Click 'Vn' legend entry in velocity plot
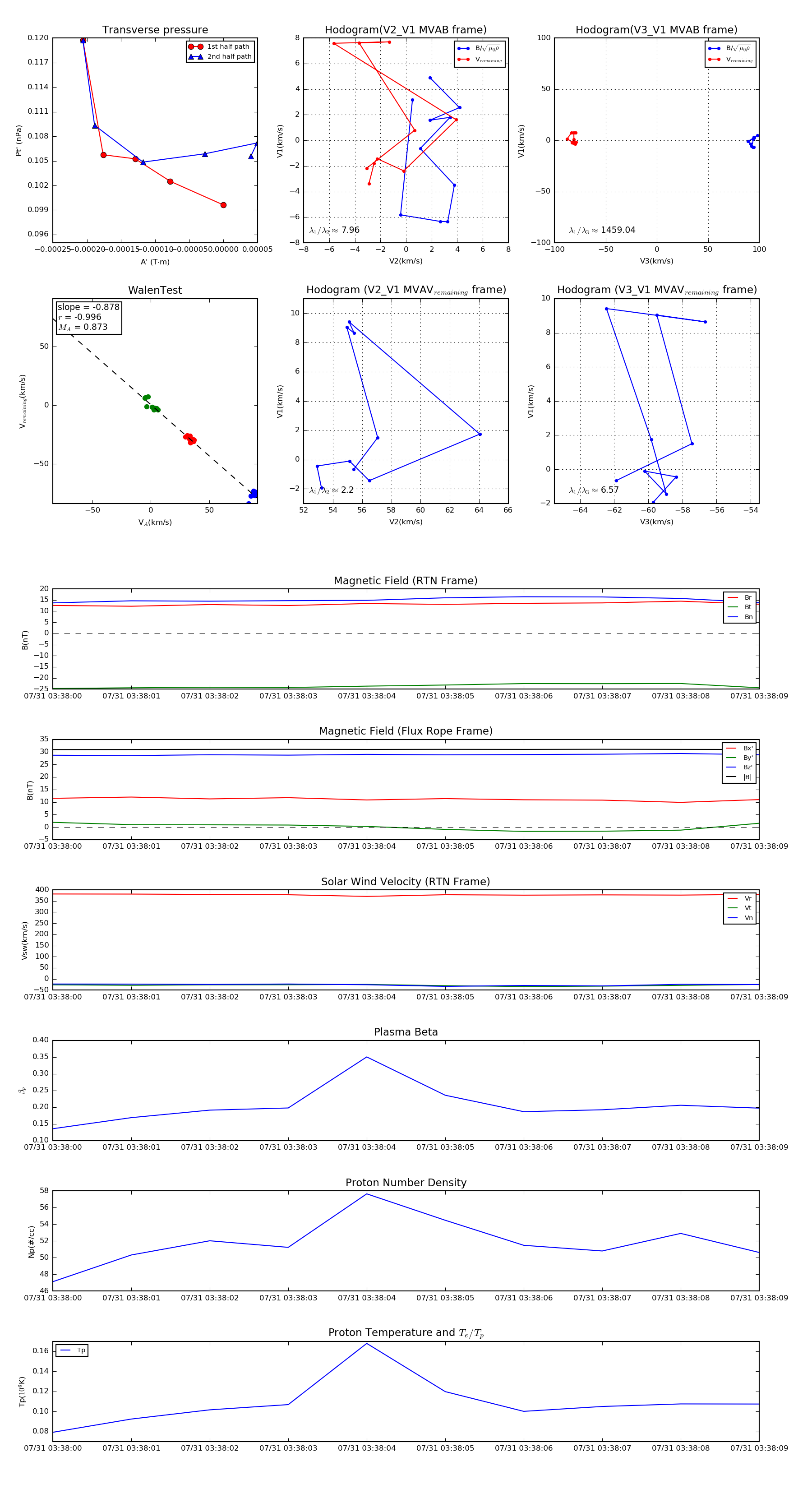812x1489 pixels. [740, 918]
